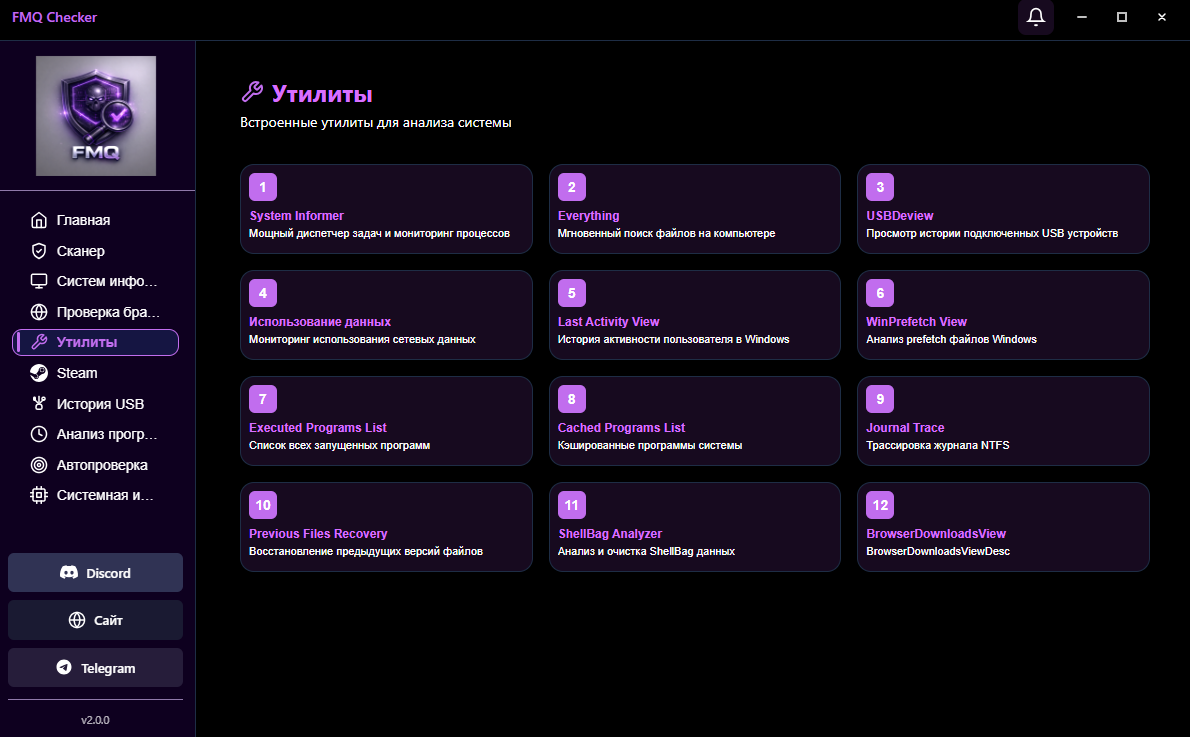Open the Главная home icon in sidebar
This screenshot has width=1190, height=737.
coord(39,220)
